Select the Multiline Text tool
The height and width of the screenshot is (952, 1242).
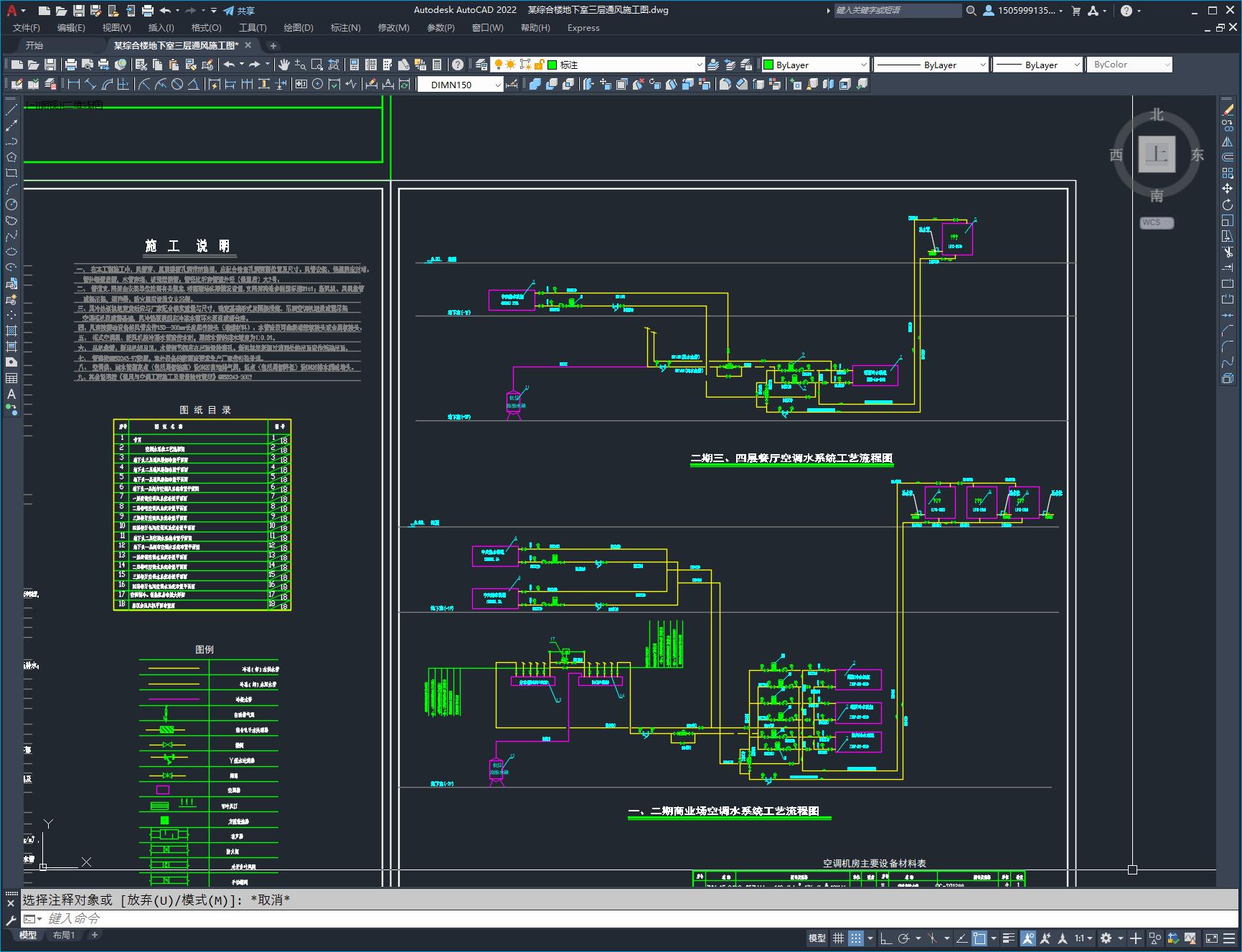click(x=11, y=394)
